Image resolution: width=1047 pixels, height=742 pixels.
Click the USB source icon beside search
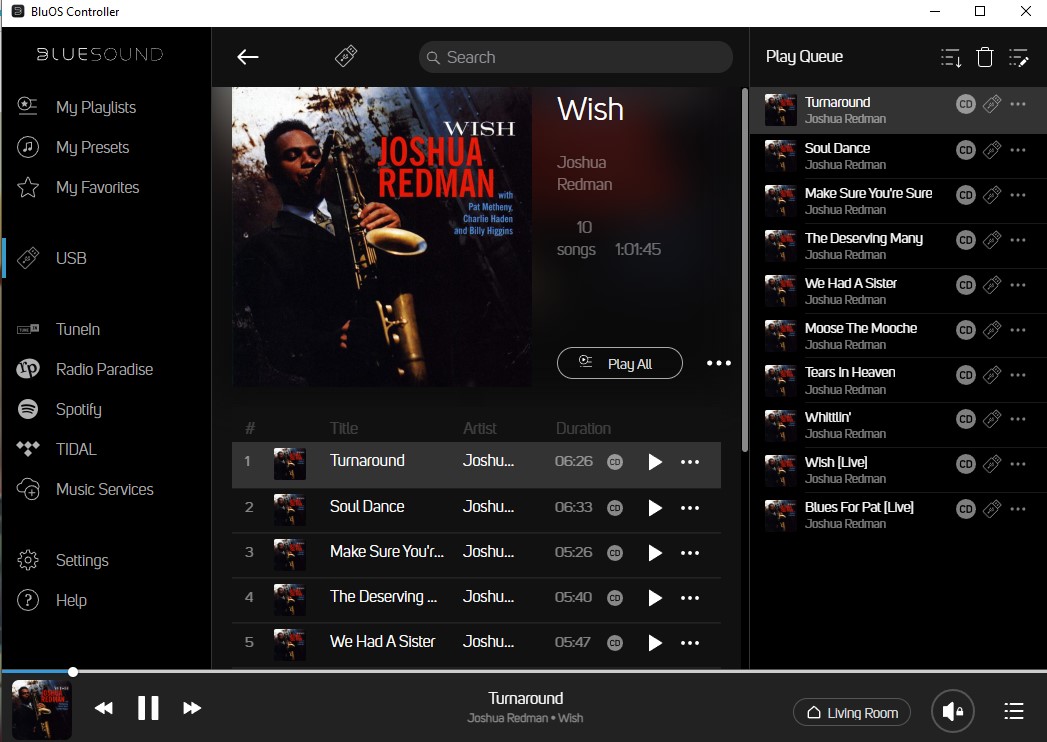pyautogui.click(x=346, y=56)
